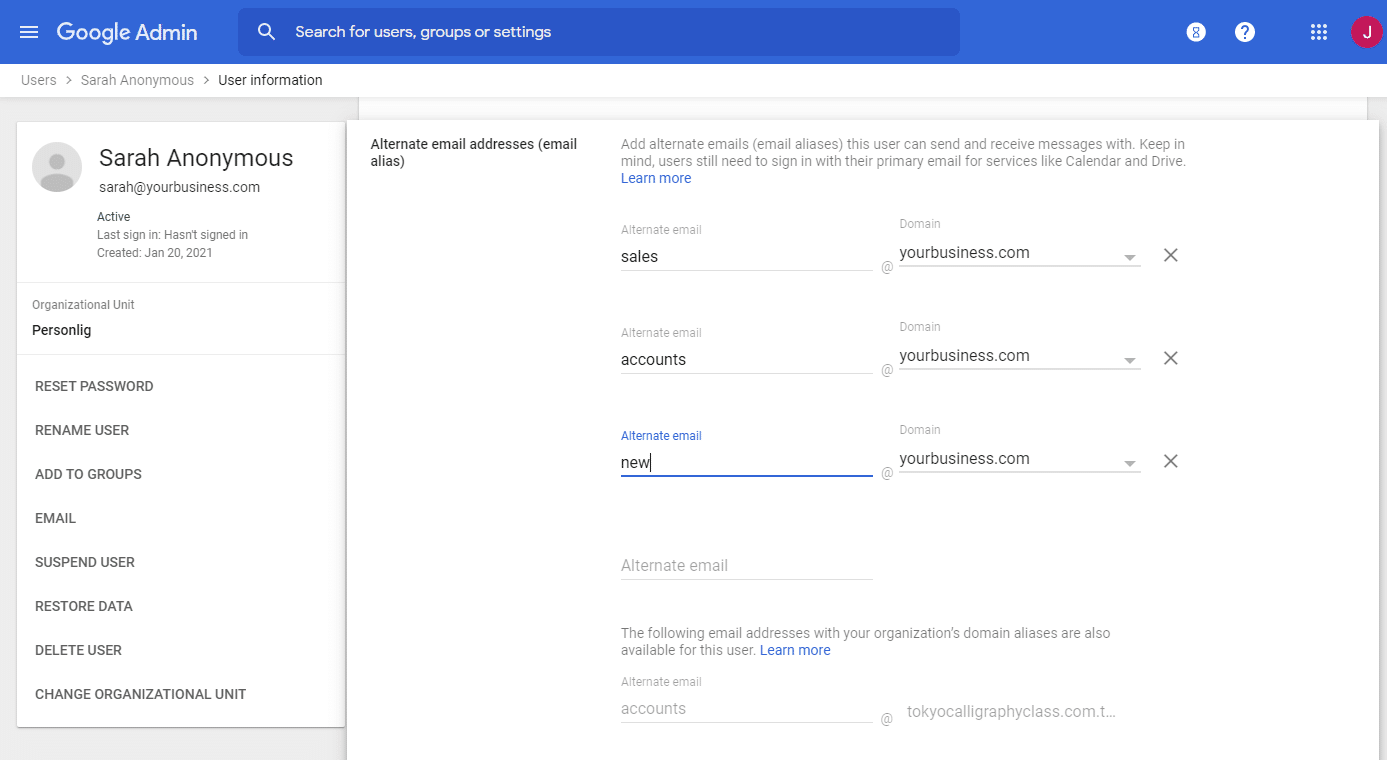Screen dimensions: 1387x760
Task: Select RESET PASSWORD in the sidebar
Action: (93, 386)
